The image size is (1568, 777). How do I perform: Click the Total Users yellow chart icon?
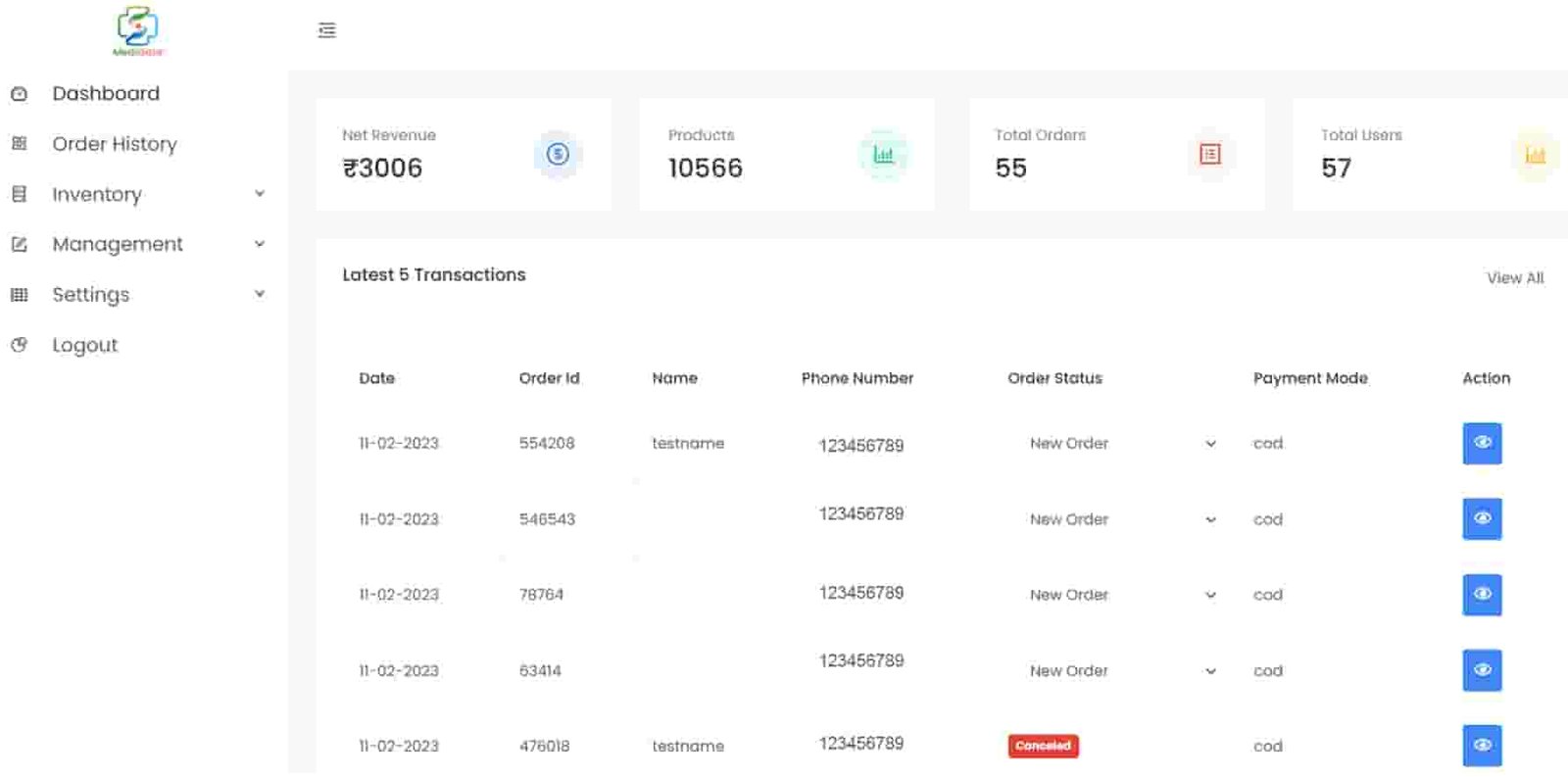click(1535, 155)
